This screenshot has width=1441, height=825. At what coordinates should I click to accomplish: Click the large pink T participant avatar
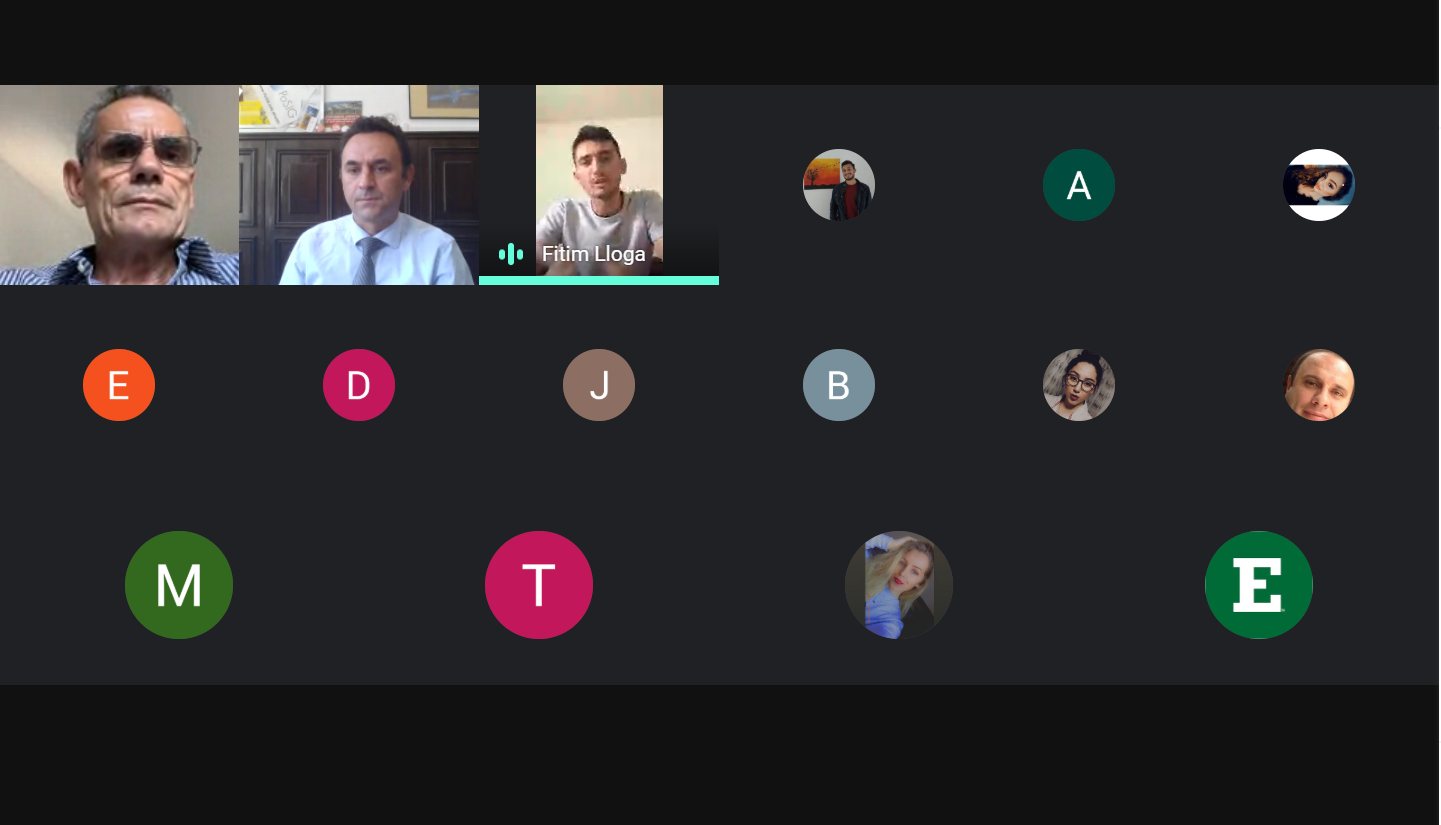pyautogui.click(x=539, y=585)
